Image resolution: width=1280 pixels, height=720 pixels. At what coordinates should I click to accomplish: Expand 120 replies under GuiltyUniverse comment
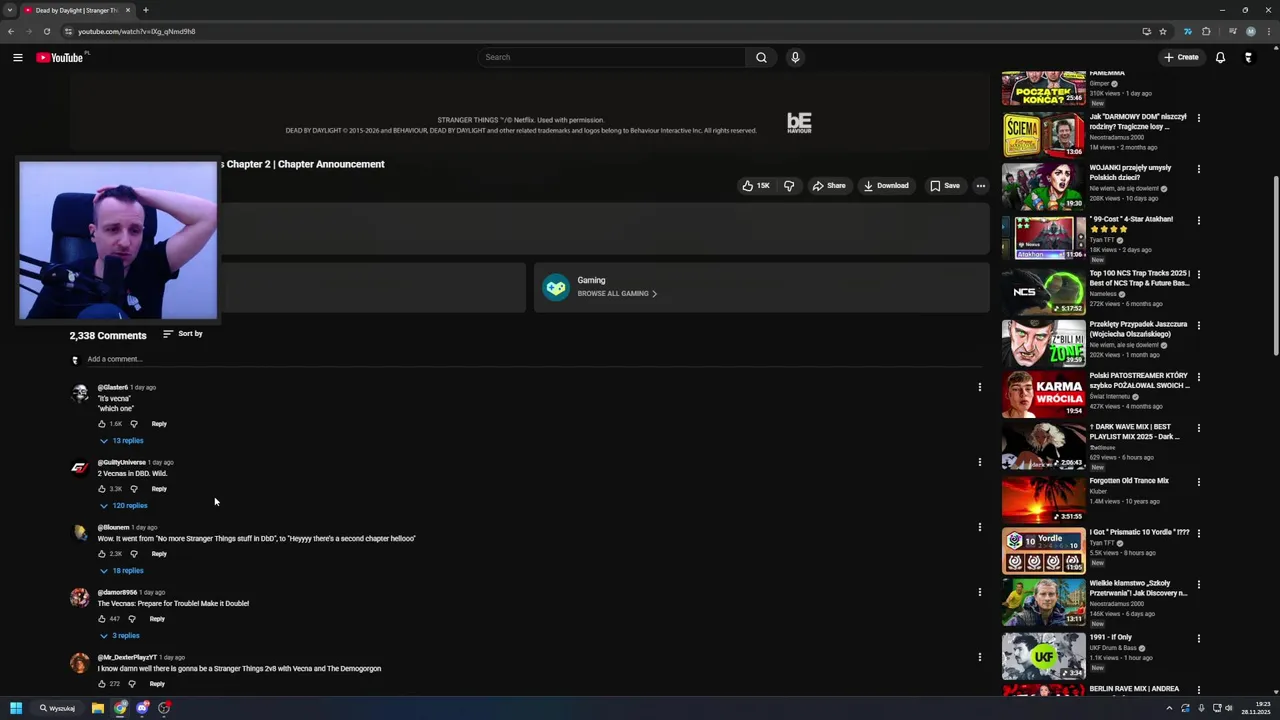[x=123, y=505]
